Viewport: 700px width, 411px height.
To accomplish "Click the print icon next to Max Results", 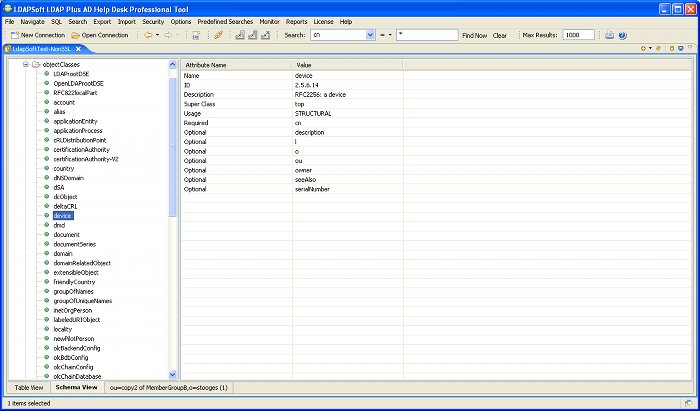I will point(610,35).
